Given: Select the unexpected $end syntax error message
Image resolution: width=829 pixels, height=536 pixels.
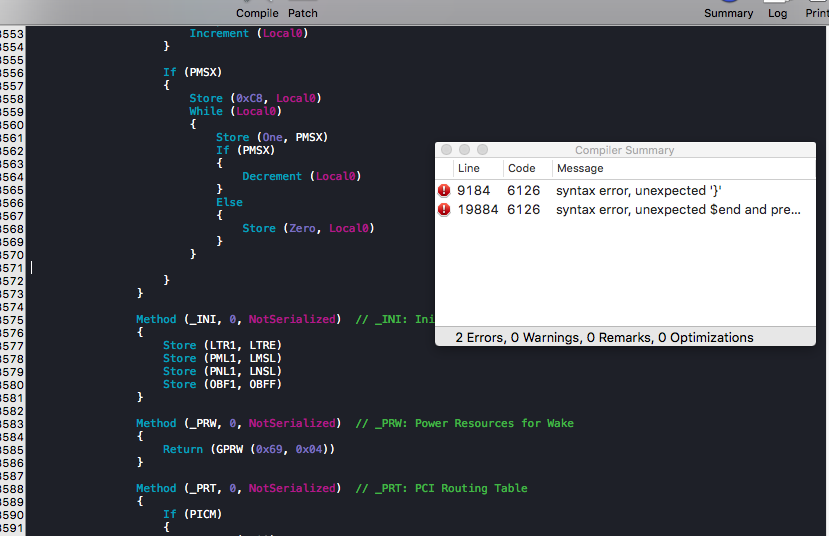Looking at the screenshot, I should pyautogui.click(x=678, y=210).
